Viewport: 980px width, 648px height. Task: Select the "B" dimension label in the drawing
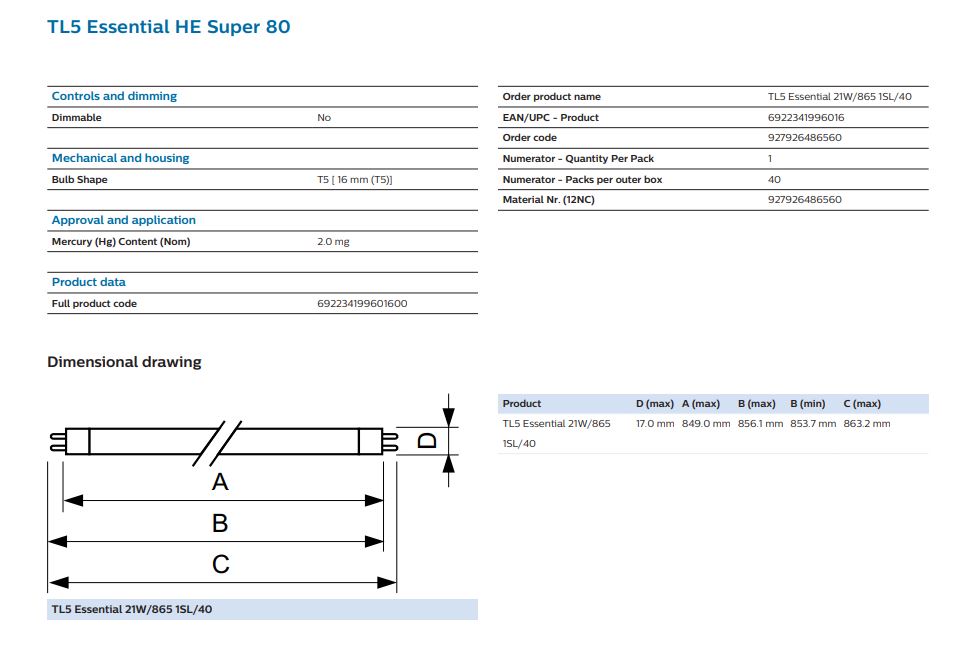point(220,523)
